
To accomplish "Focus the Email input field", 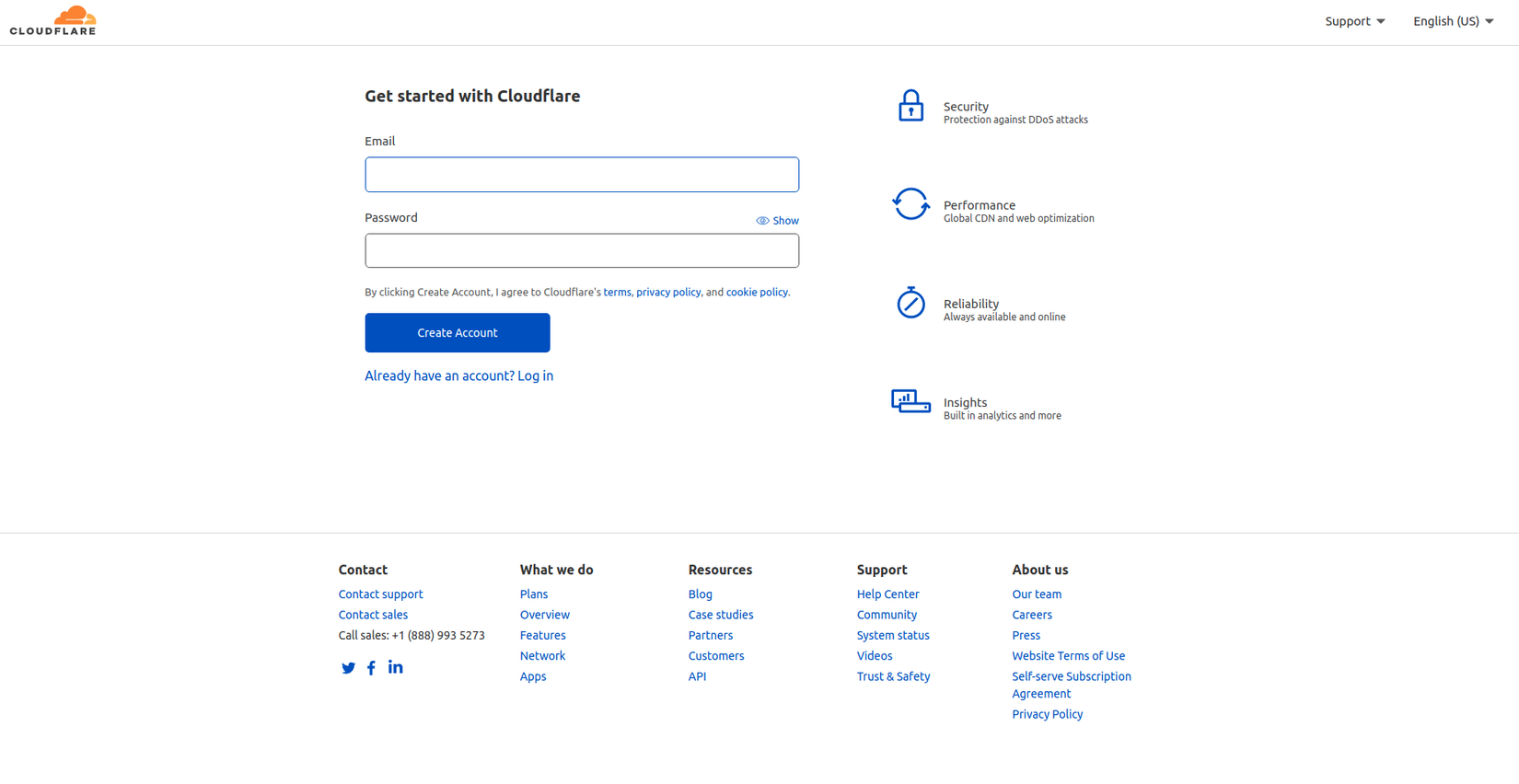I will (581, 175).
